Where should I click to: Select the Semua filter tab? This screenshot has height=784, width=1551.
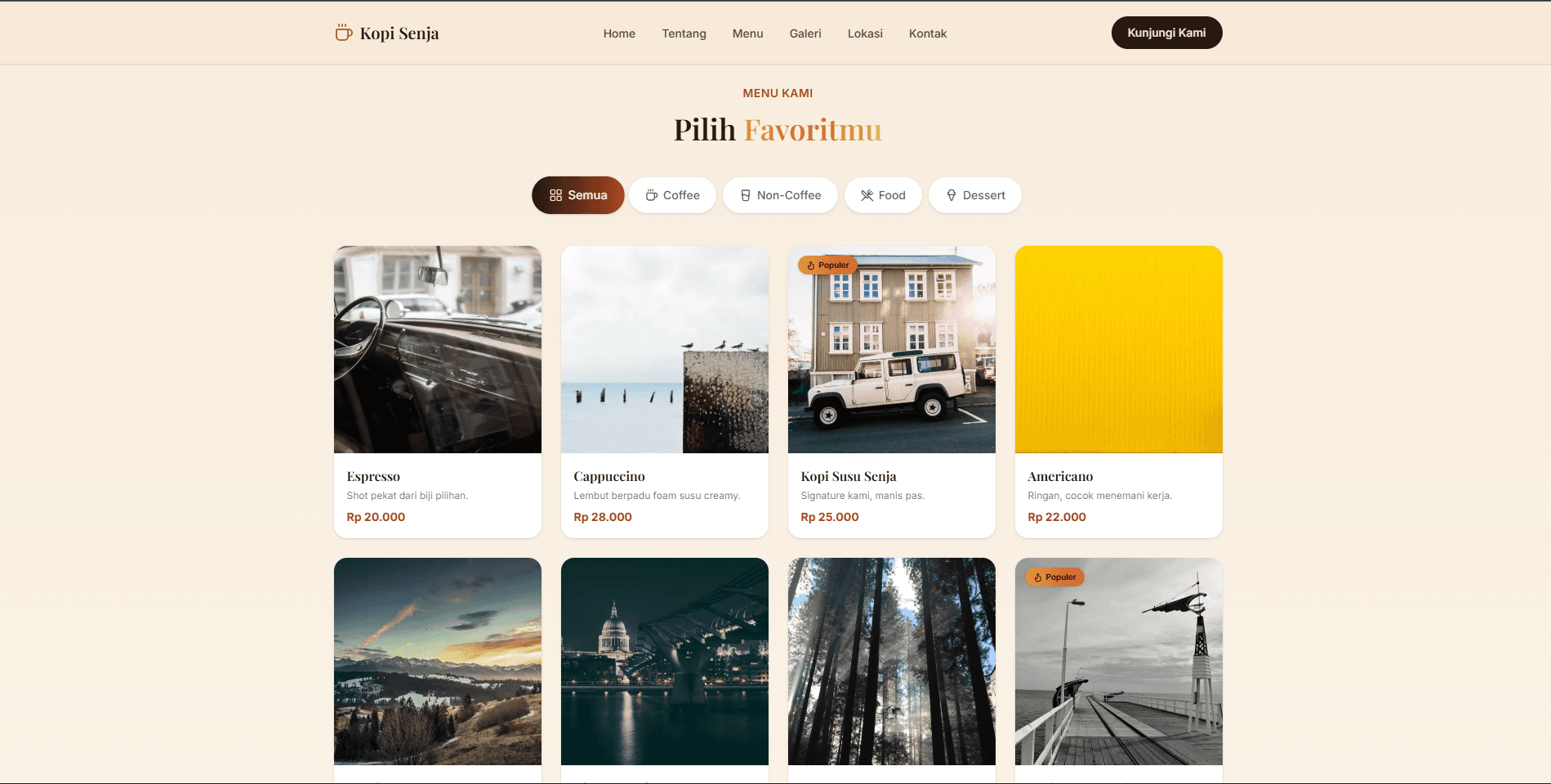coord(577,195)
